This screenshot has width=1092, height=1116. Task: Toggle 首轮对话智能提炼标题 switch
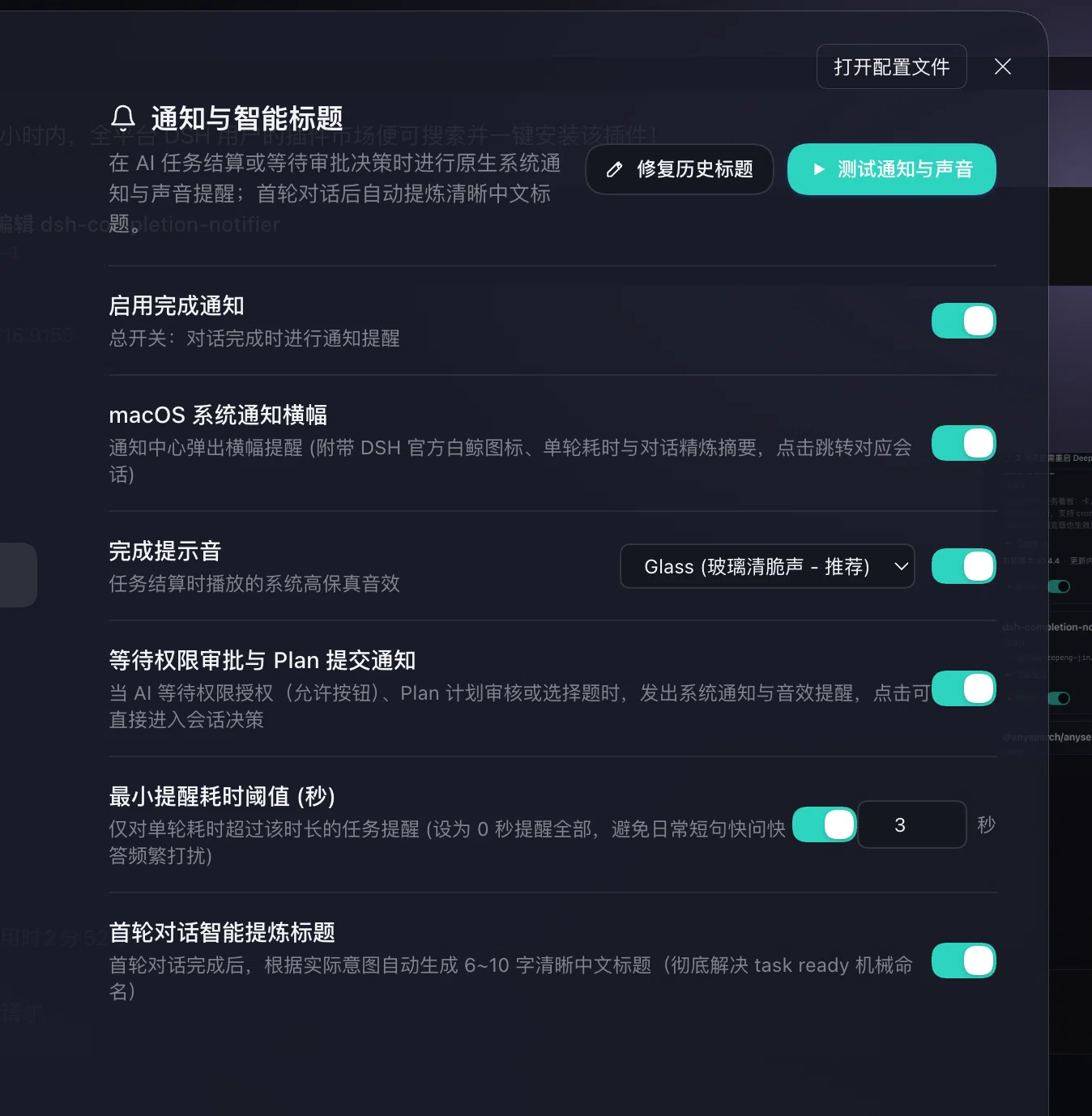964,961
